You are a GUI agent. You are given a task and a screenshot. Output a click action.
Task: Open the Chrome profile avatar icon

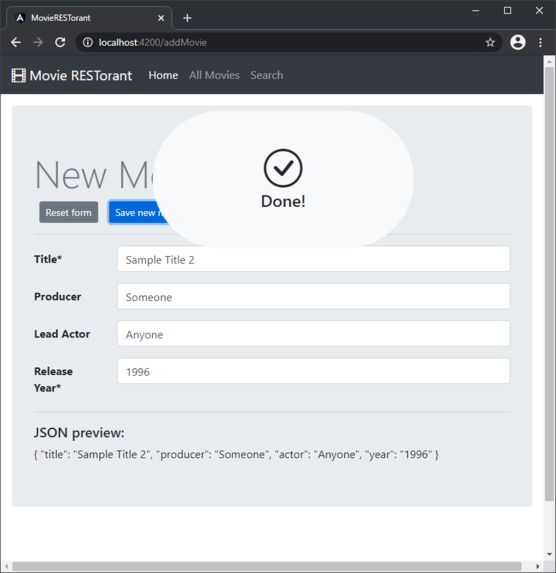click(x=518, y=42)
